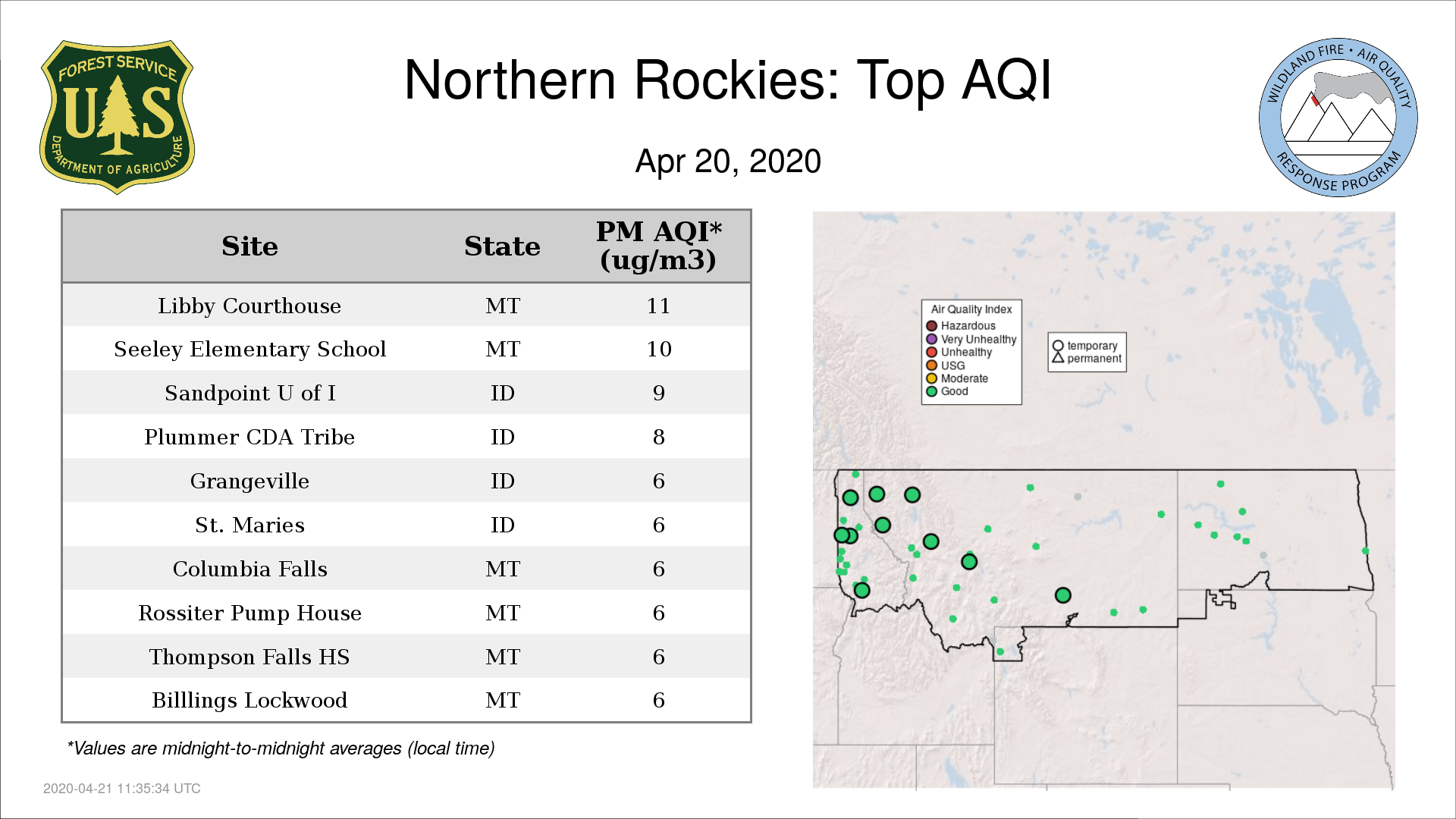Screen dimensions: 1456x819
Task: Click the 'Air Quality Index' legend title
Action: pos(971,309)
